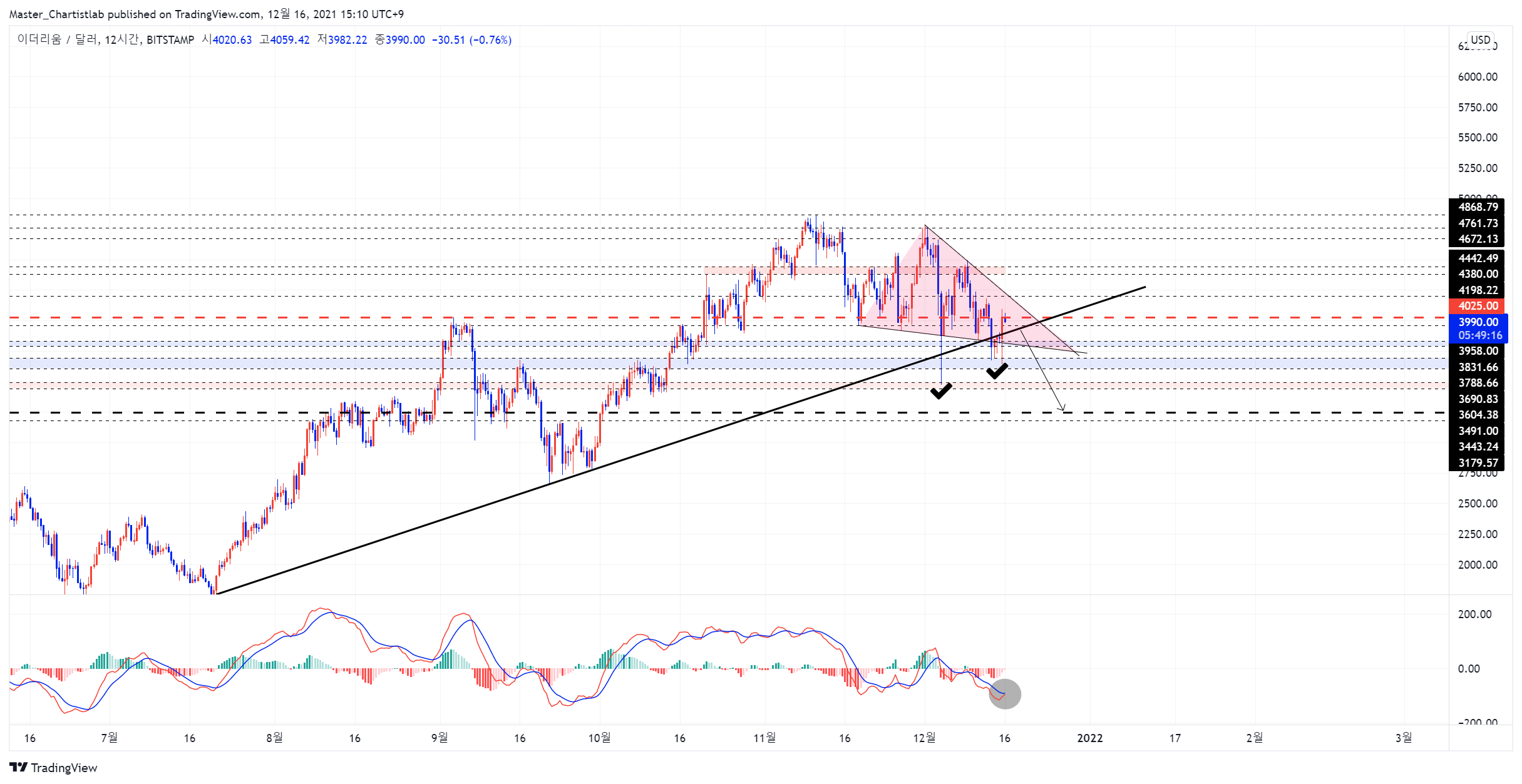The image size is (1522, 784).
Task: Click the 3491.00 price label
Action: 1478,431
